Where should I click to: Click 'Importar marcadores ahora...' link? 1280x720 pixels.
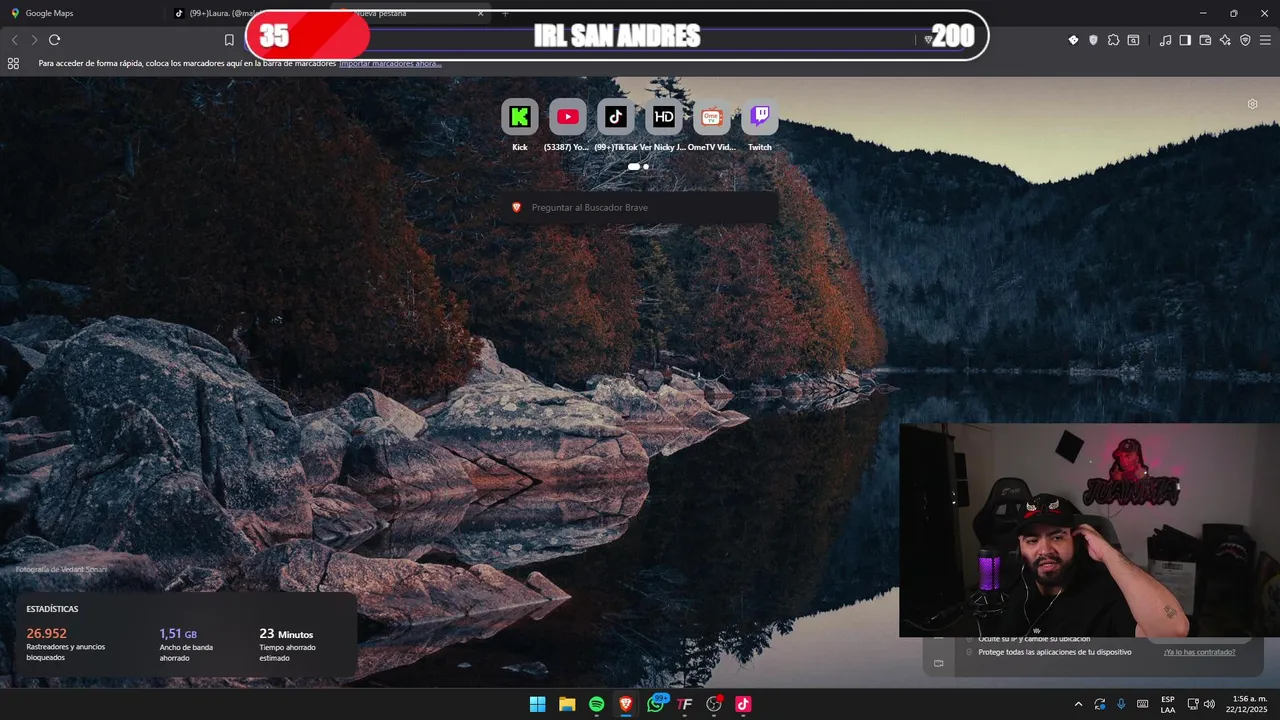tap(390, 63)
